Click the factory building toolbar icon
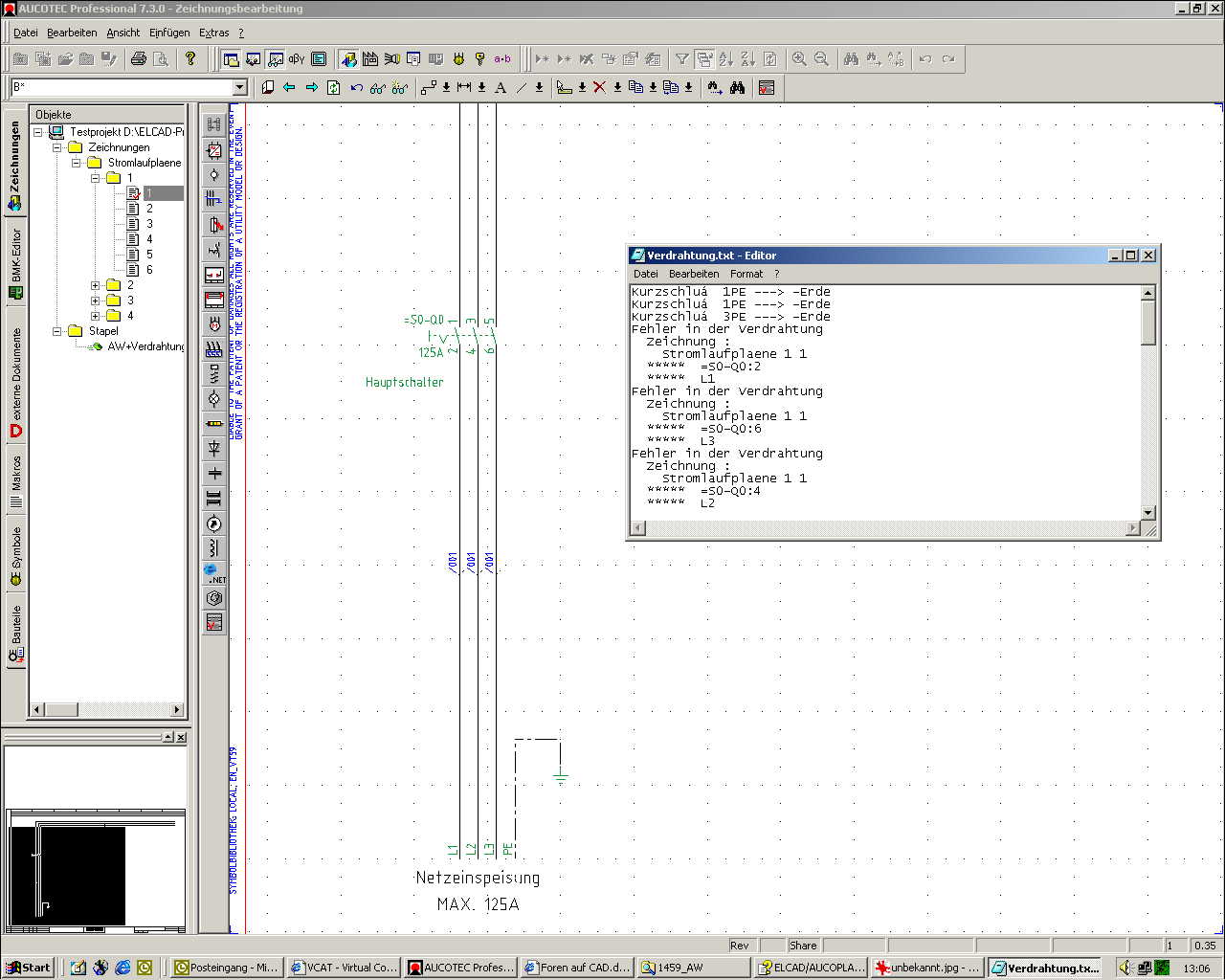 (370, 59)
